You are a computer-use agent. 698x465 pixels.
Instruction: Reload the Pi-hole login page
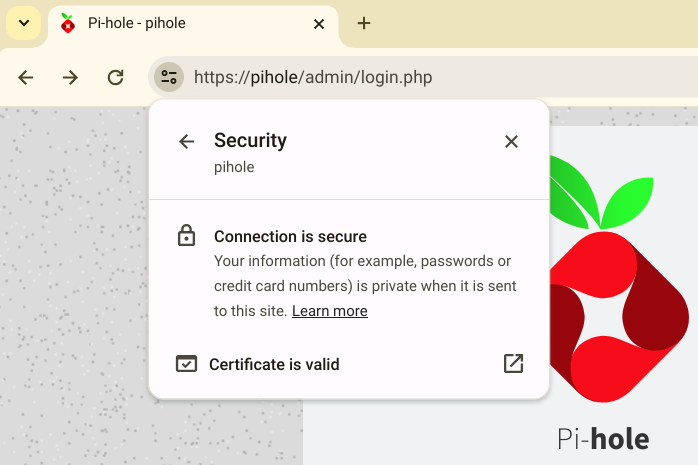click(x=115, y=77)
